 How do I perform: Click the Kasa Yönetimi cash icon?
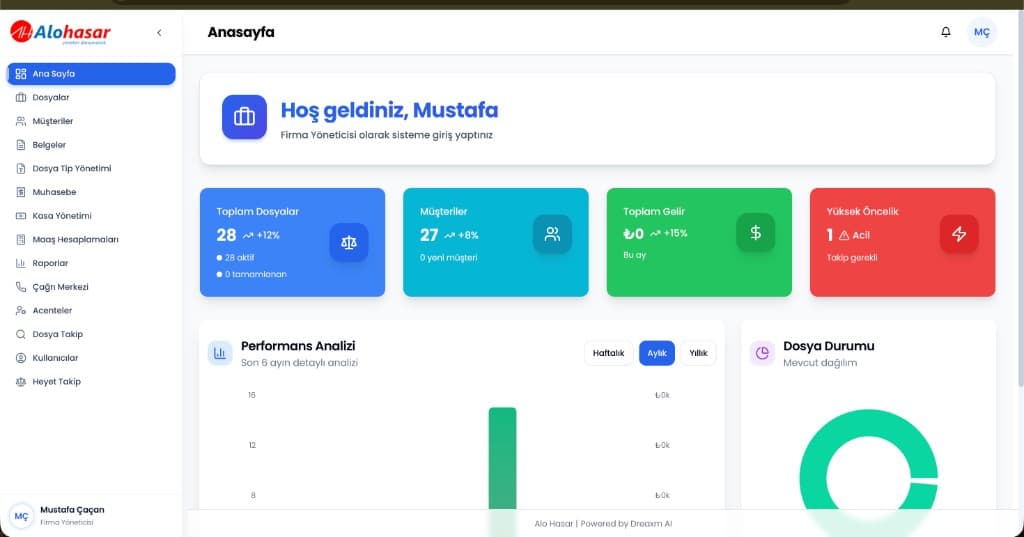click(21, 216)
